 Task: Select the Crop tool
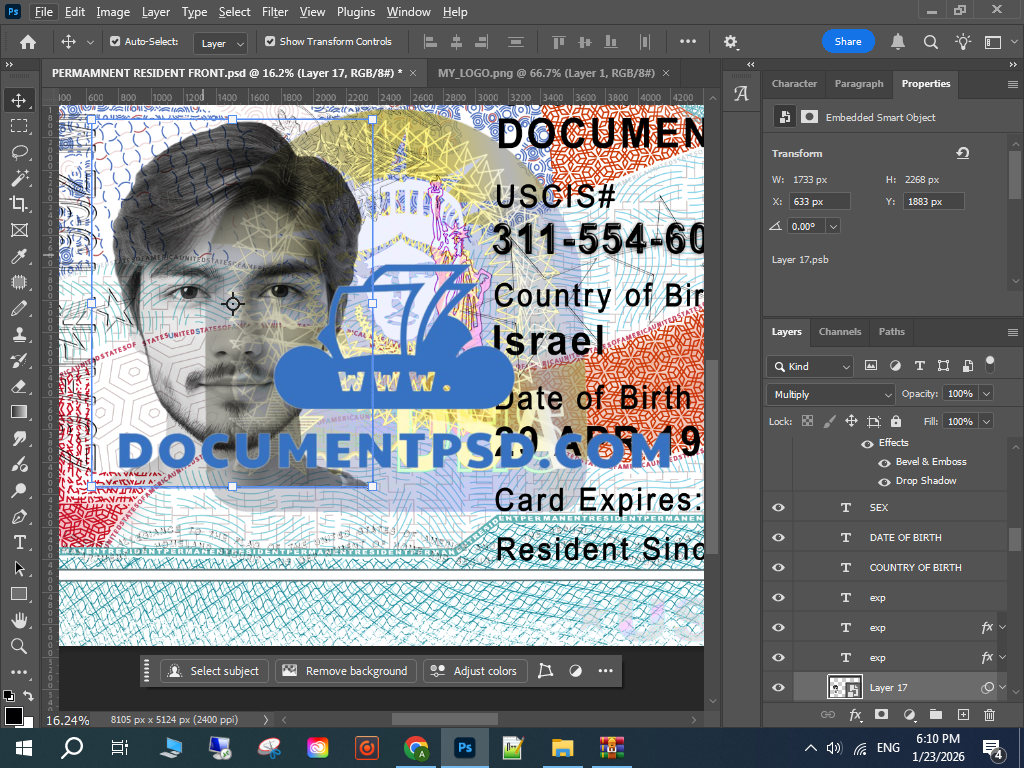[18, 204]
